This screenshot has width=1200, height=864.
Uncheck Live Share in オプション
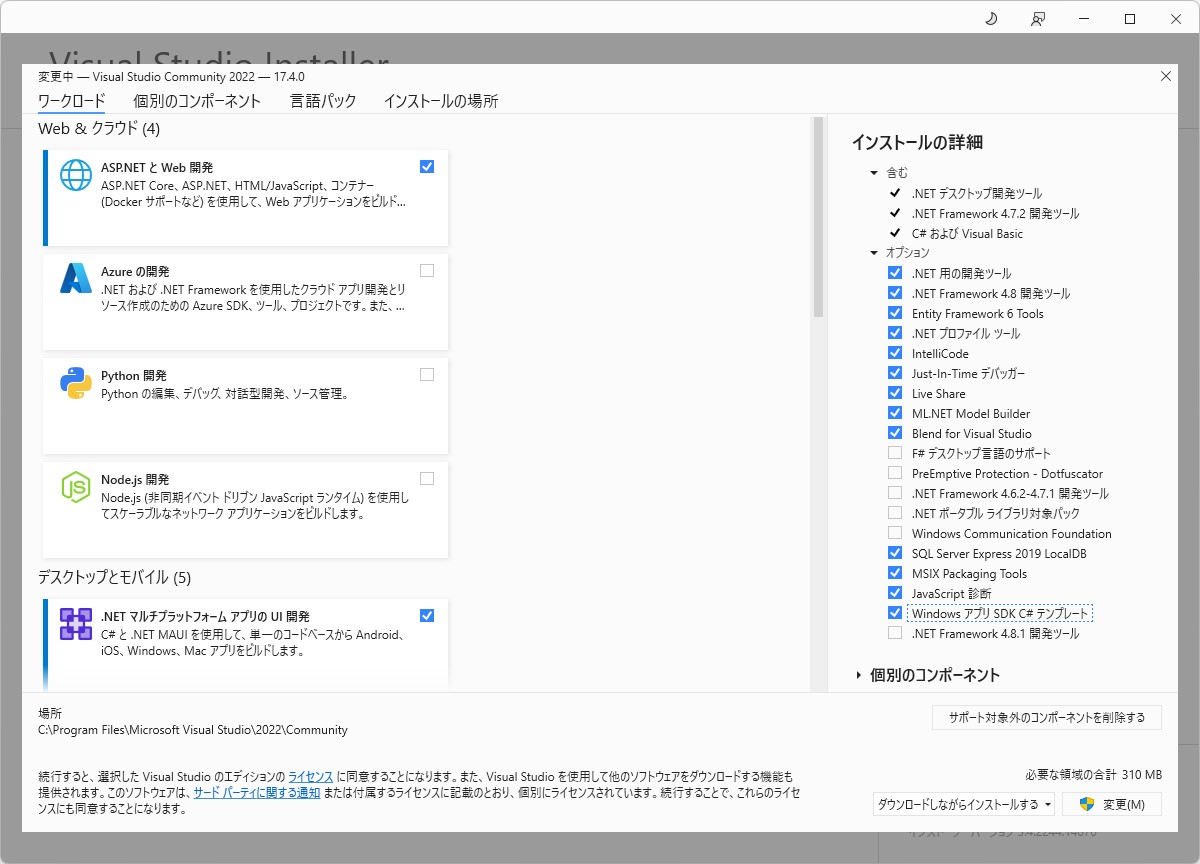pos(894,393)
